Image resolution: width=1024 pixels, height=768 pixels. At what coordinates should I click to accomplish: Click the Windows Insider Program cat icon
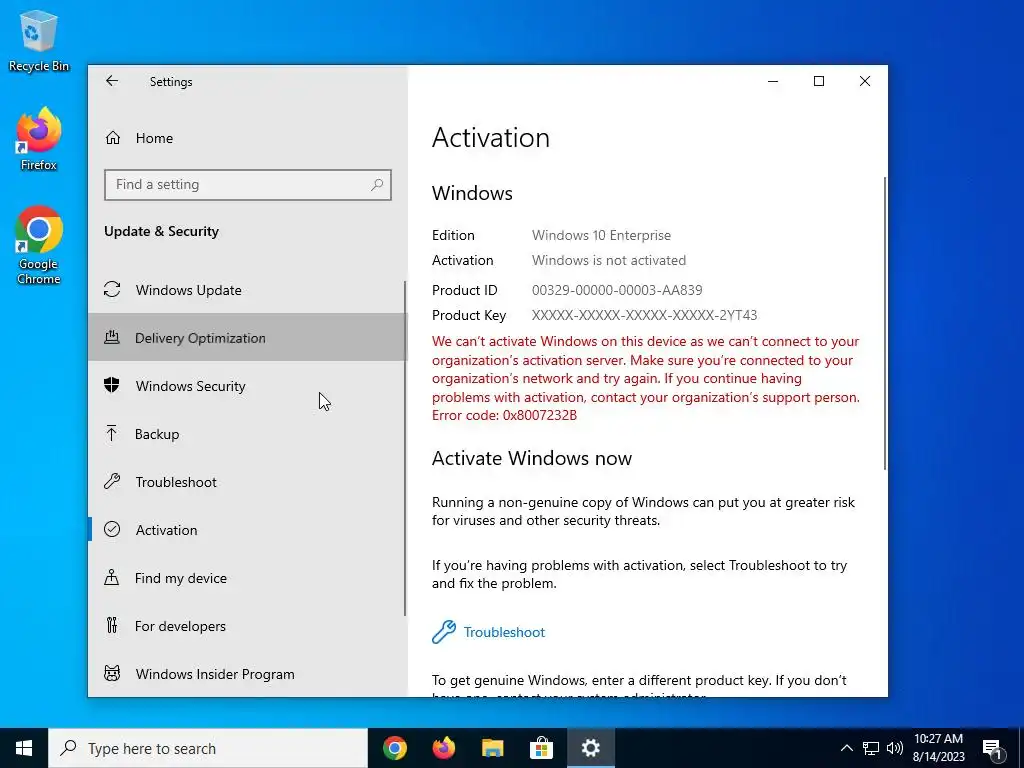[112, 673]
